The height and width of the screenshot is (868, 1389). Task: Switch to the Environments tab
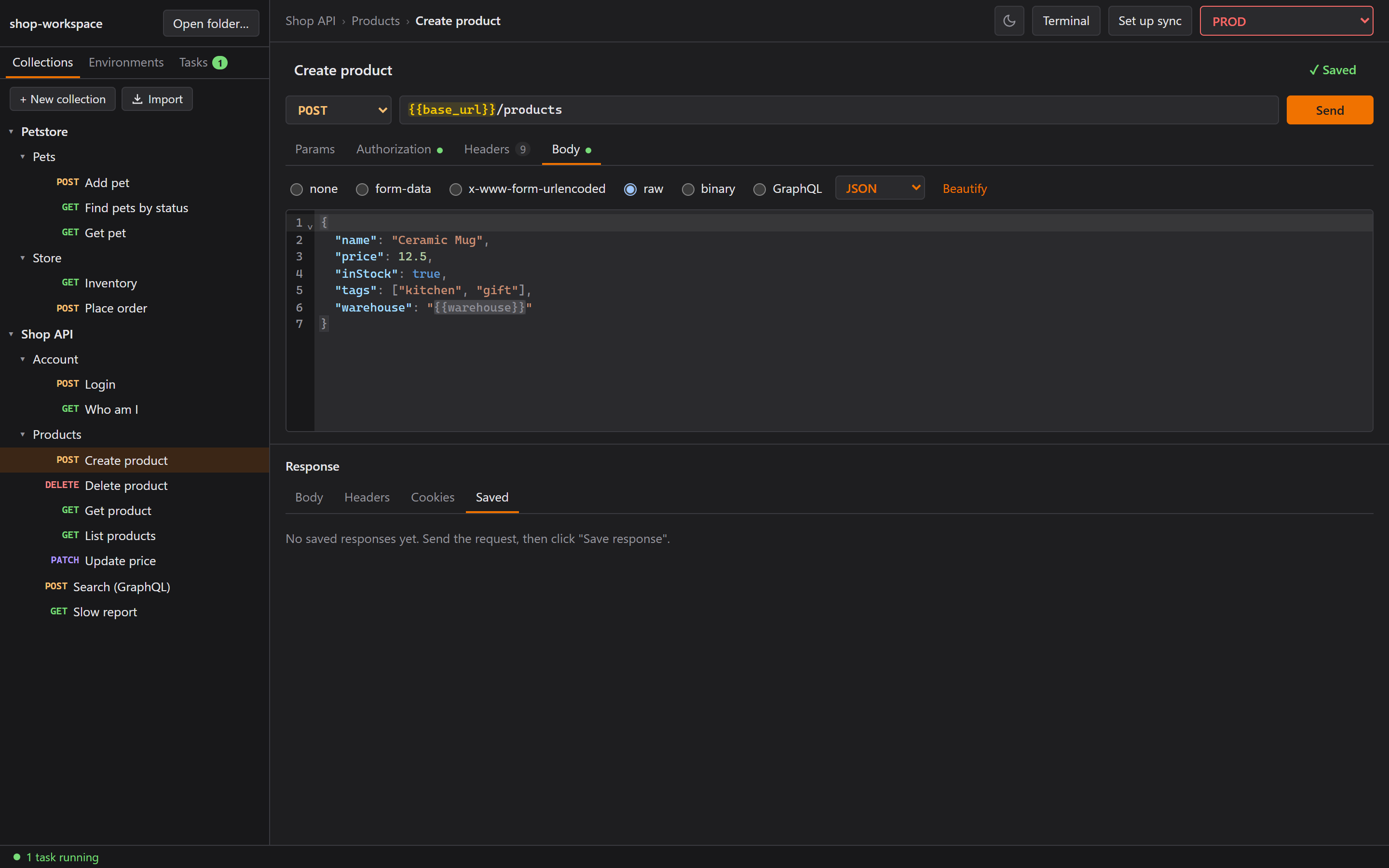126,62
